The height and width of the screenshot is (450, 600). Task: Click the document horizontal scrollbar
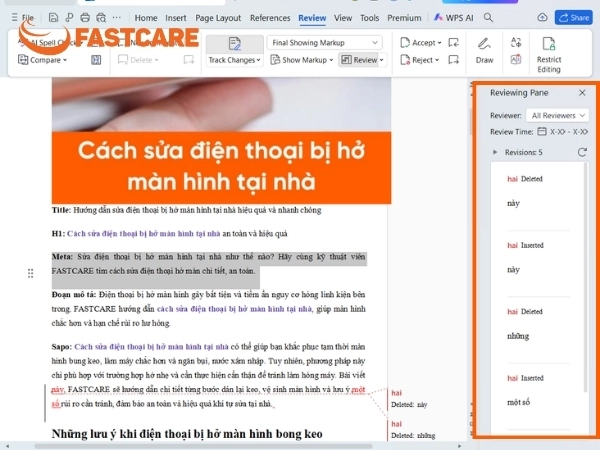point(203,446)
